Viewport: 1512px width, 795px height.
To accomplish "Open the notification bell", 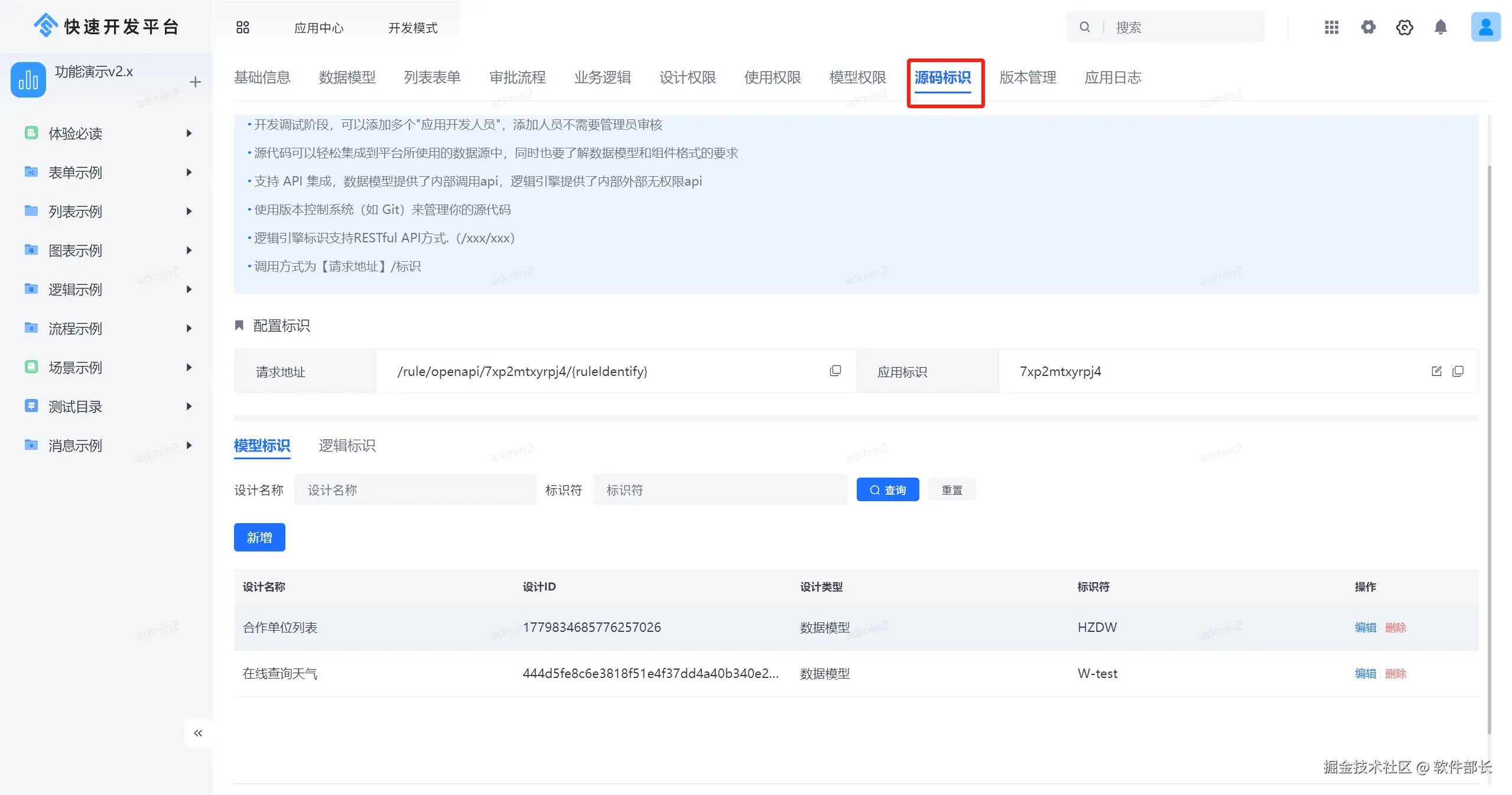I will (1441, 27).
